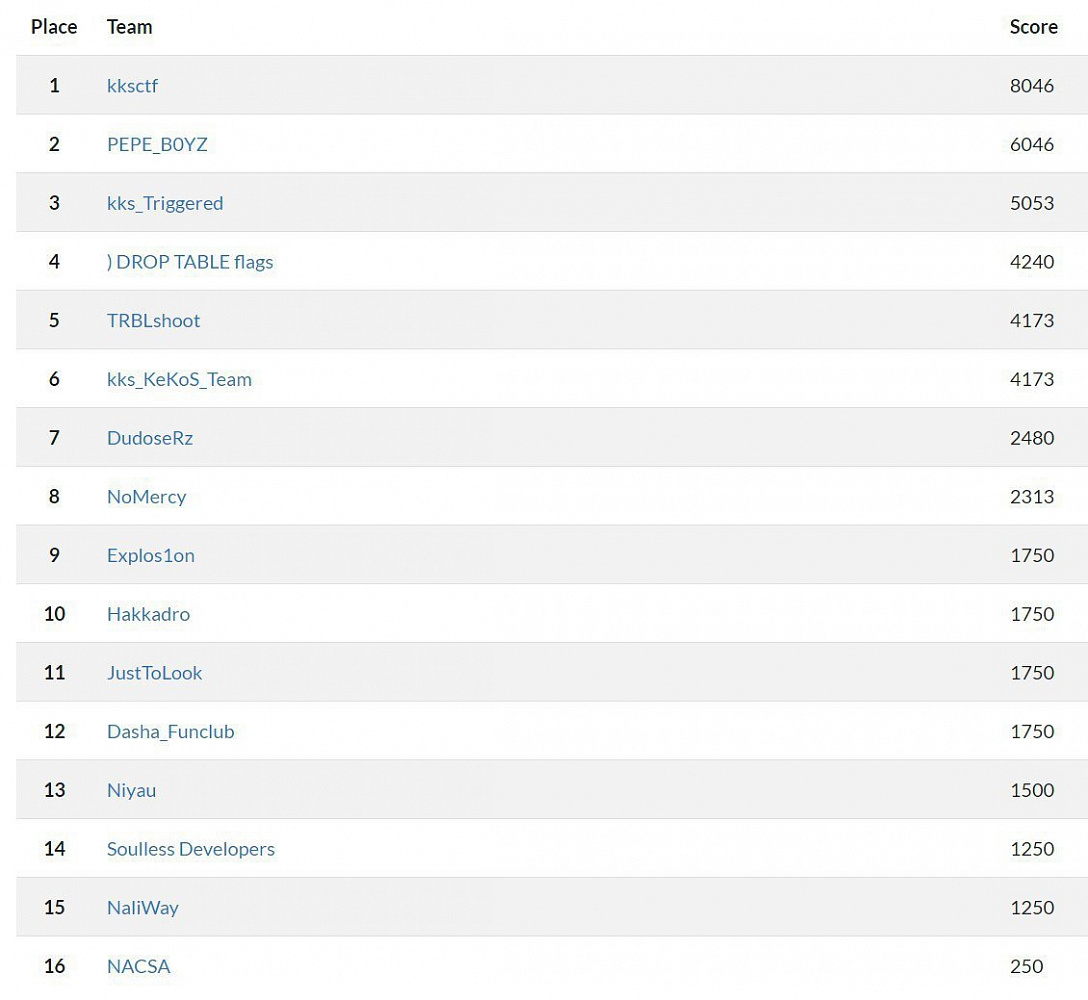This screenshot has width=1088, height=1000.
Task: Click the Place column header
Action: pyautogui.click(x=54, y=27)
